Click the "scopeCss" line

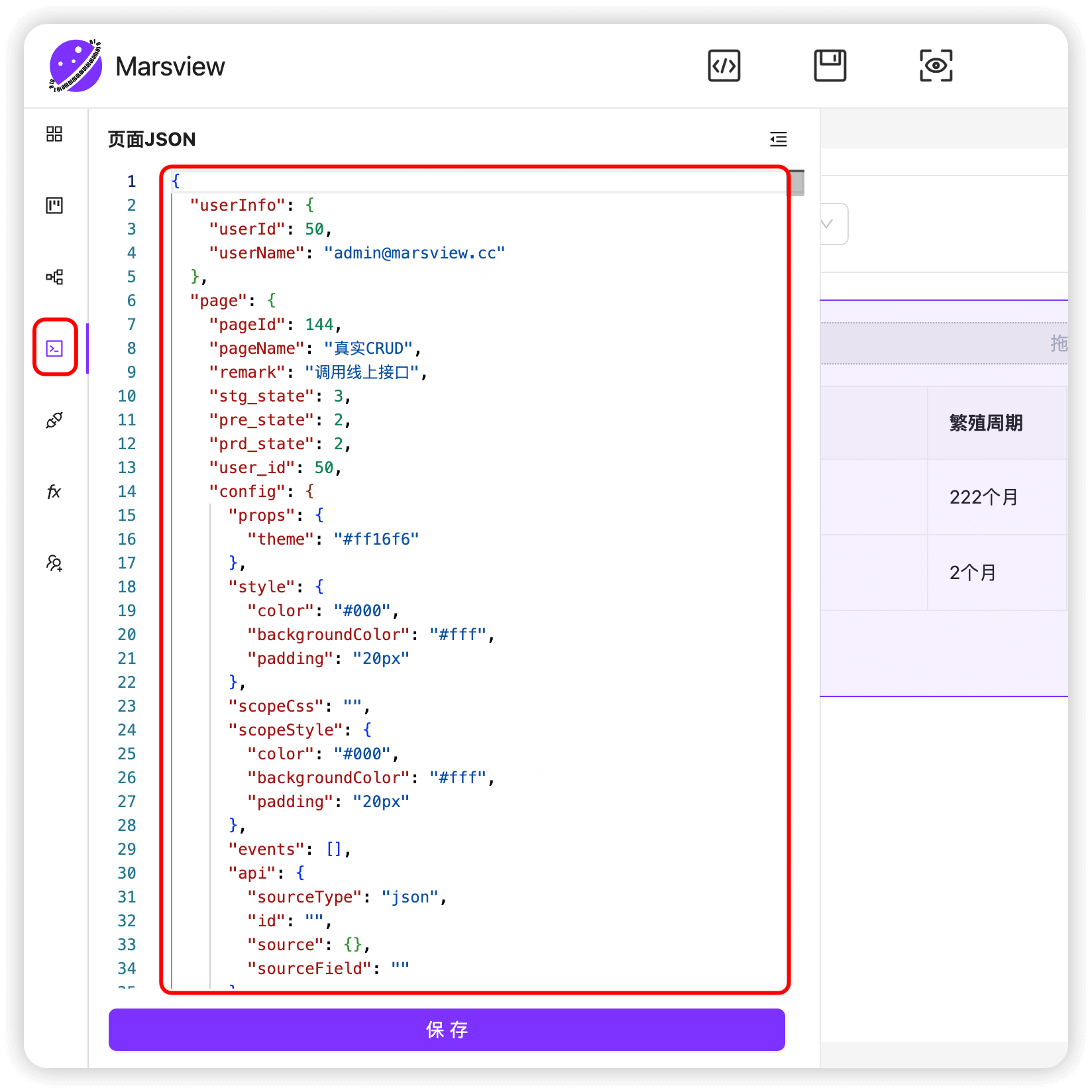tap(300, 706)
